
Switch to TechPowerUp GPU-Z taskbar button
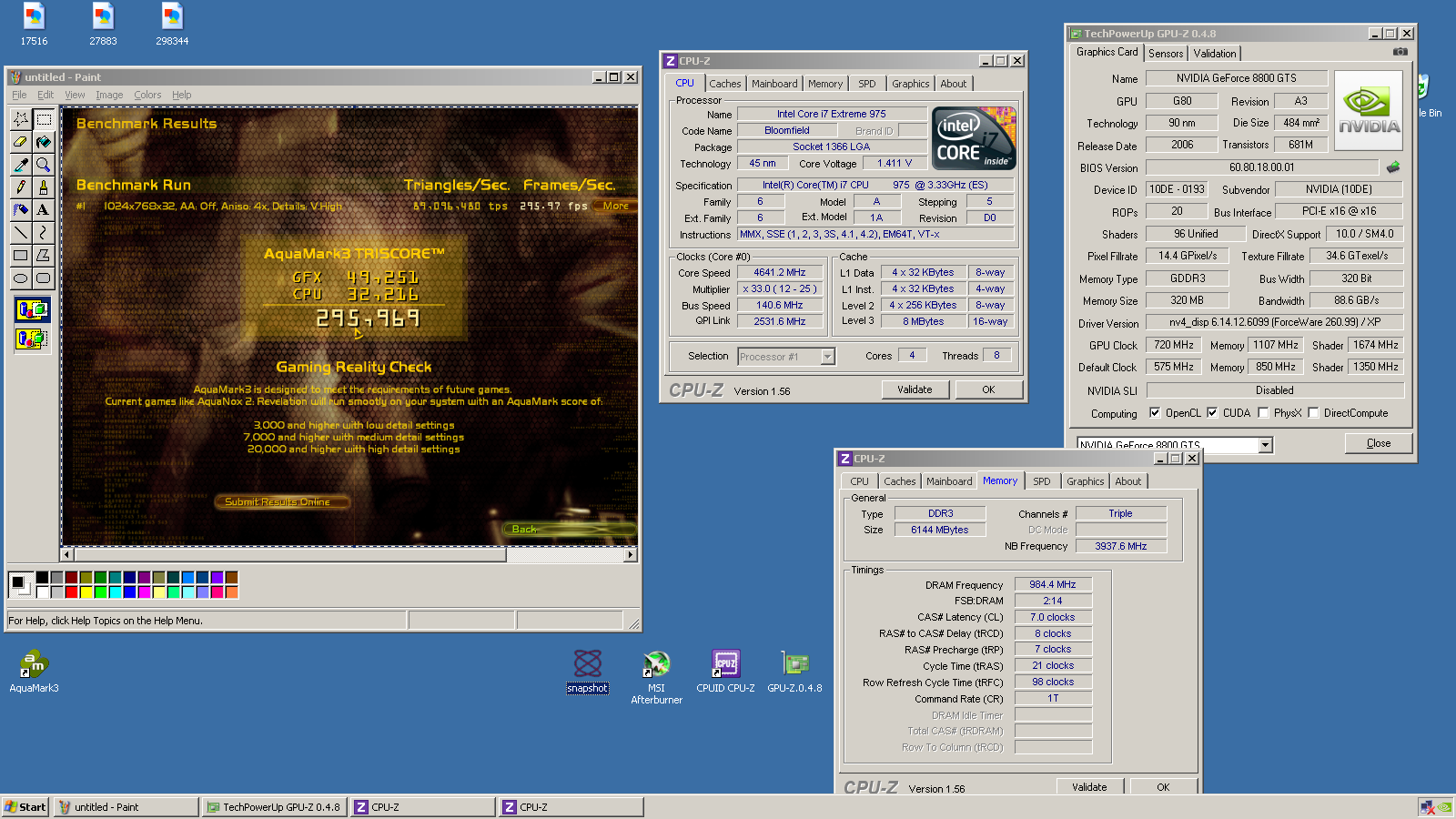[274, 807]
